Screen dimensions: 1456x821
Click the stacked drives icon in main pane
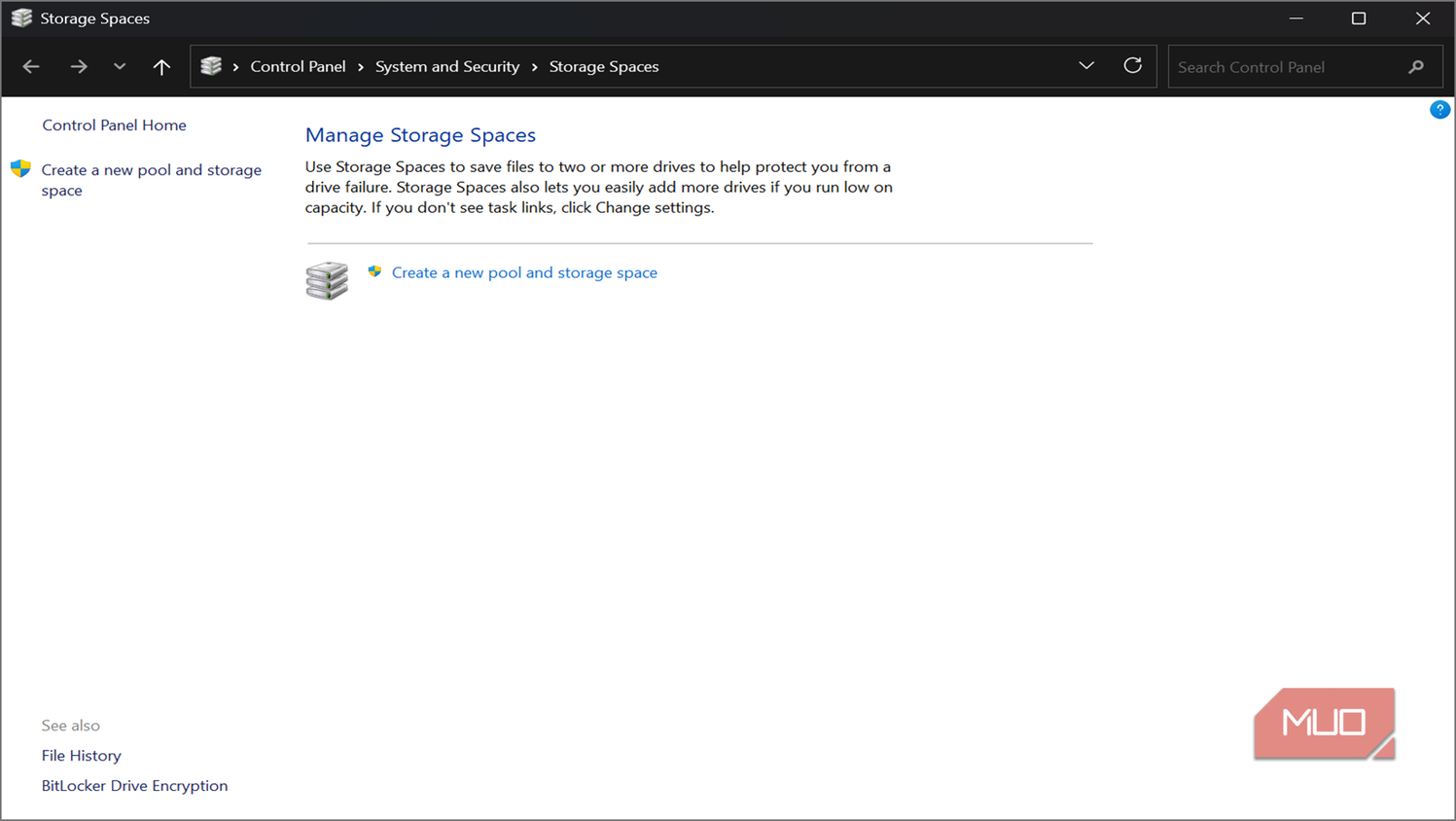(x=327, y=280)
